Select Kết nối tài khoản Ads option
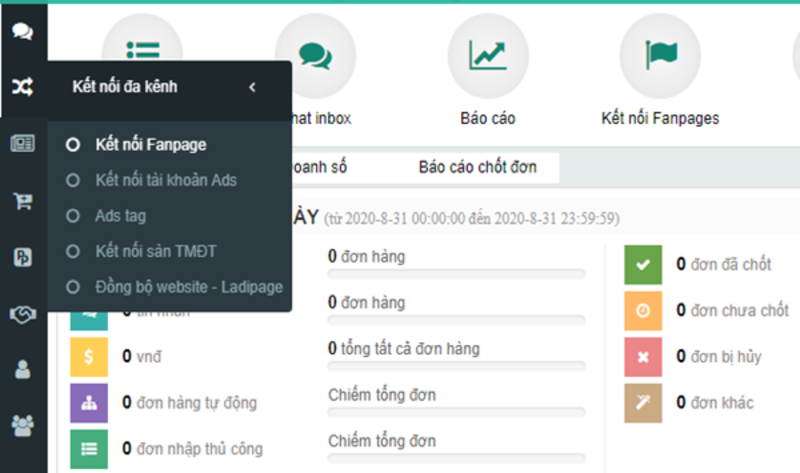This screenshot has width=800, height=473. pyautogui.click(x=165, y=181)
